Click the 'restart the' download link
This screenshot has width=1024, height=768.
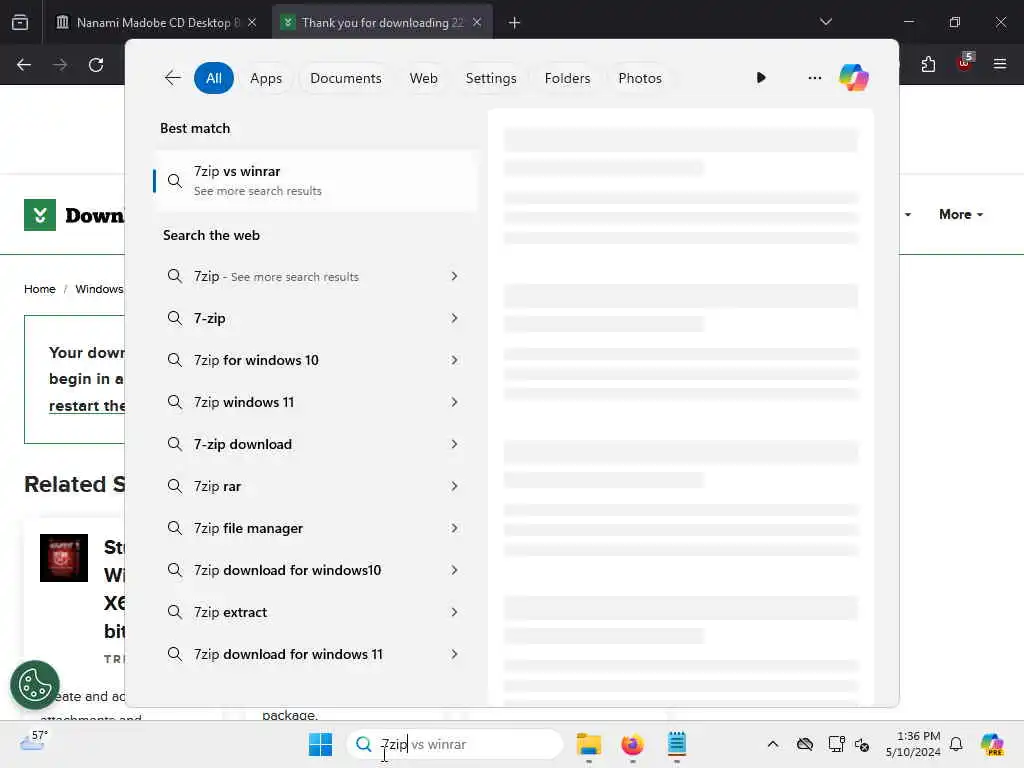click(87, 406)
